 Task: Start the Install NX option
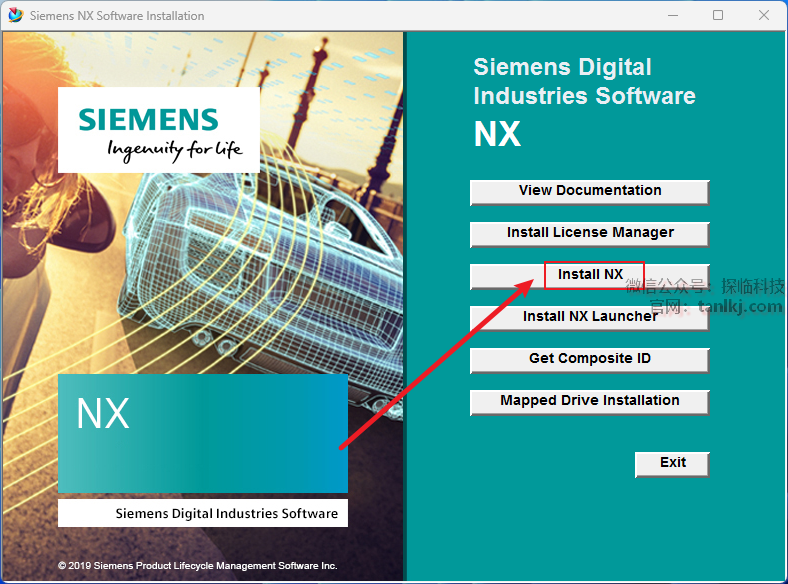click(589, 276)
